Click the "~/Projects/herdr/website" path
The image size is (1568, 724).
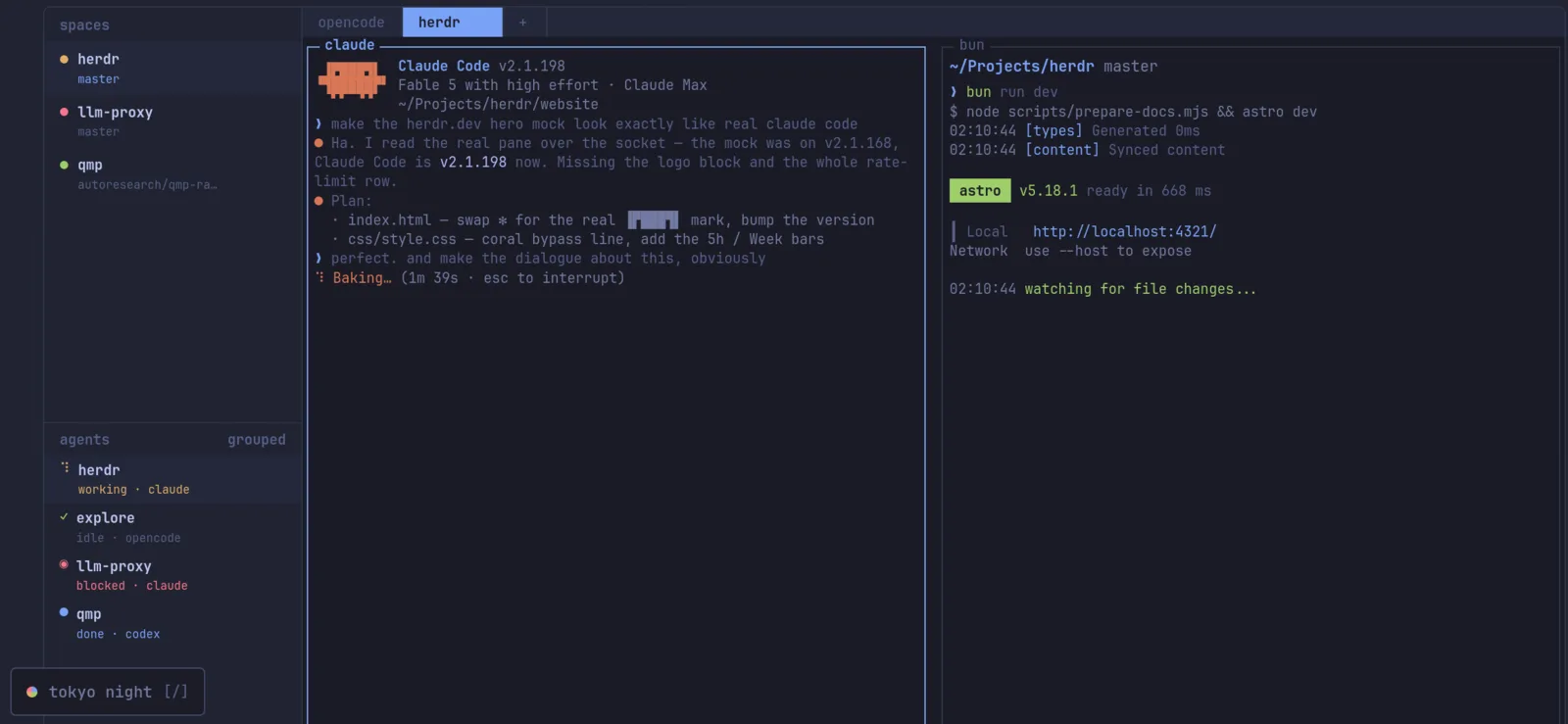[x=498, y=104]
